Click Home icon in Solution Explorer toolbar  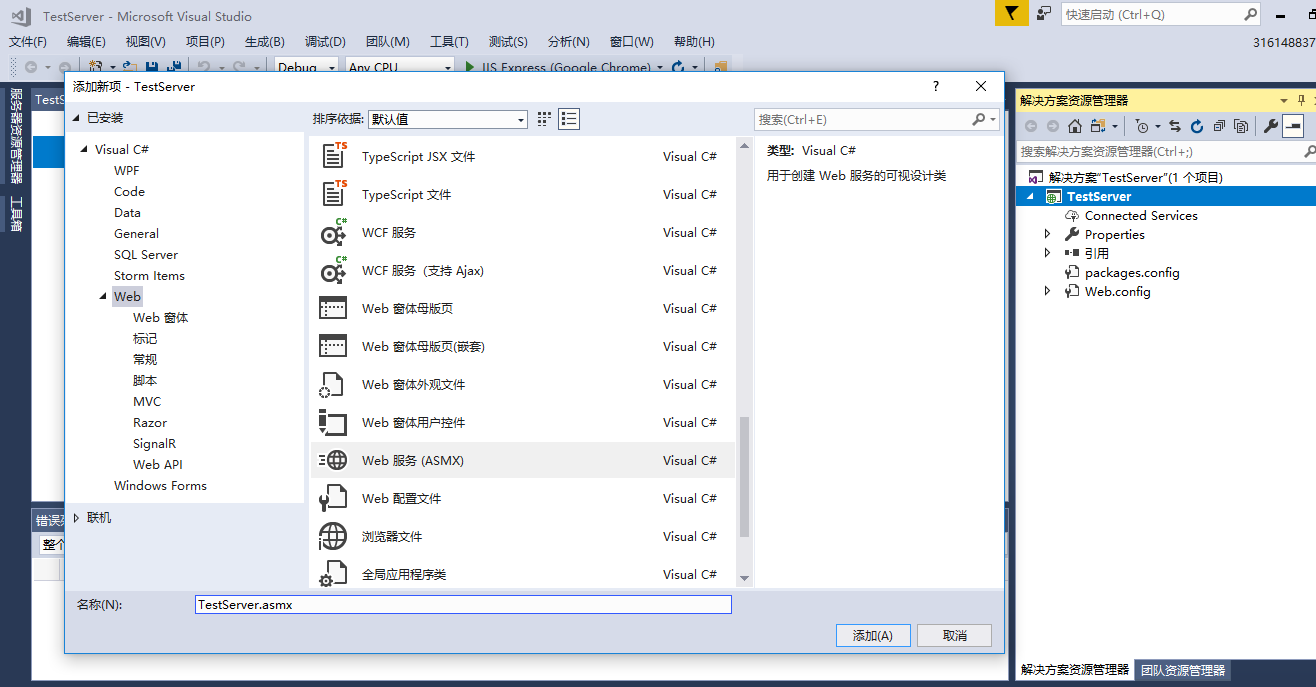click(1075, 126)
